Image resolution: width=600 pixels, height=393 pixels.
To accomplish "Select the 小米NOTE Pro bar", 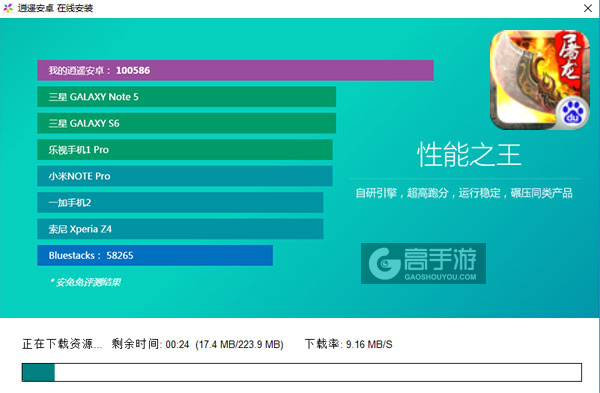I will 185,176.
